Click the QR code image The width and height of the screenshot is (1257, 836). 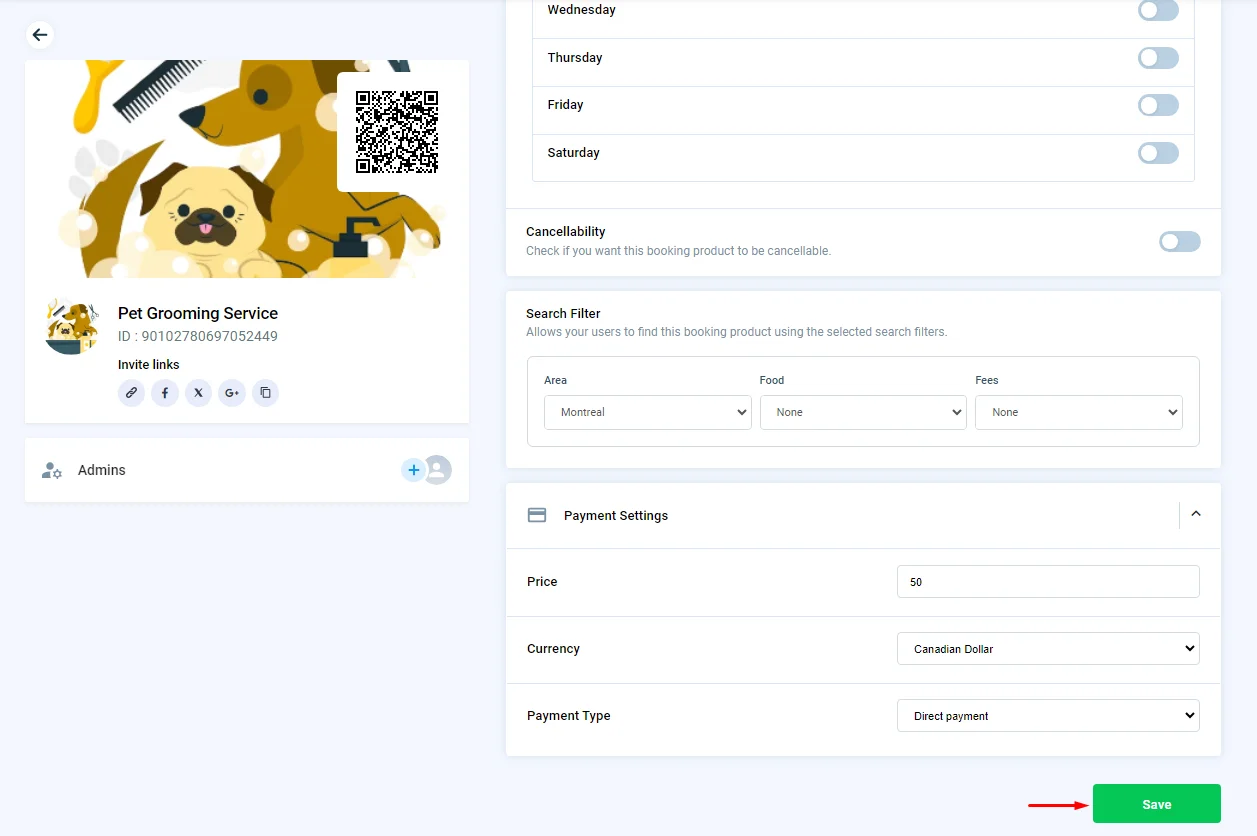(397, 132)
